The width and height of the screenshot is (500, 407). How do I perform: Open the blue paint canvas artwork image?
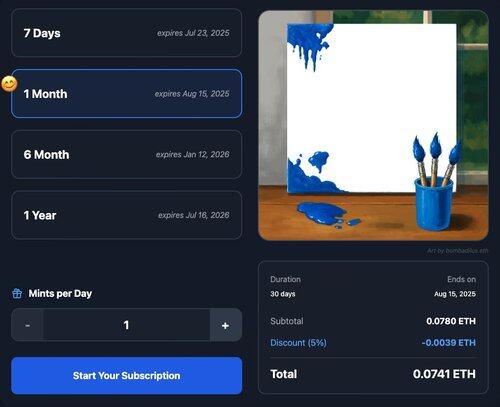[x=373, y=125]
